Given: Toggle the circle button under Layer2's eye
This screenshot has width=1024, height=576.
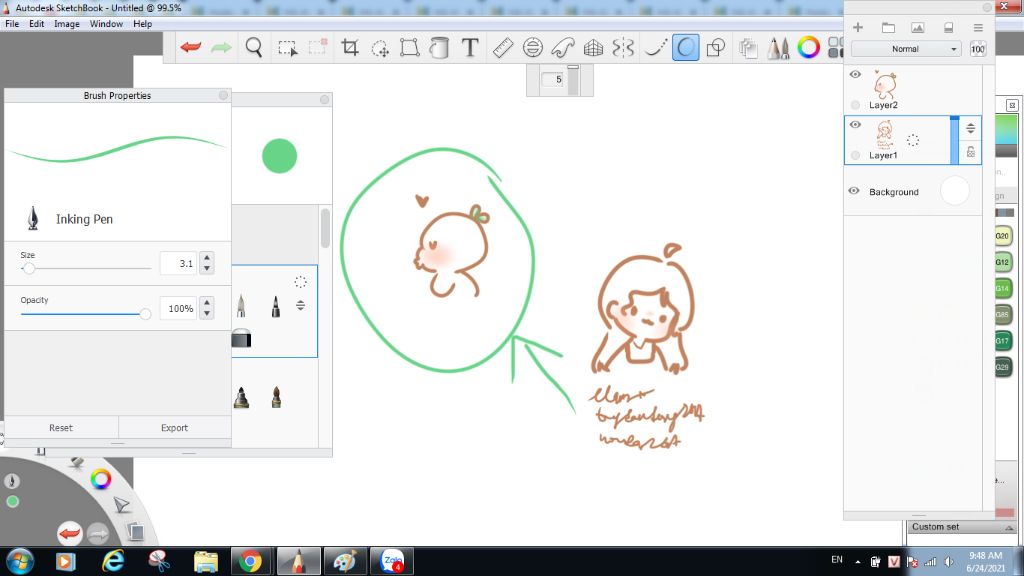Looking at the screenshot, I should coord(856,104).
